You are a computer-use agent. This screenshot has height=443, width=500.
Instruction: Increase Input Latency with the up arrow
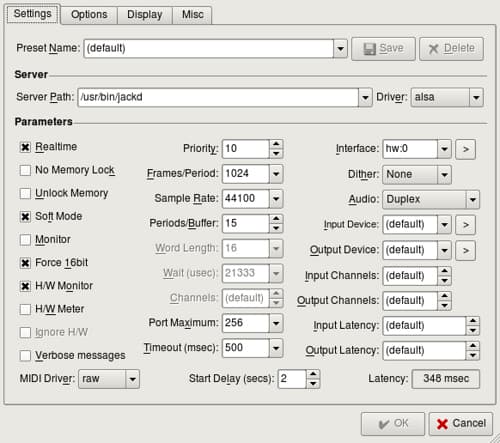[473, 321]
